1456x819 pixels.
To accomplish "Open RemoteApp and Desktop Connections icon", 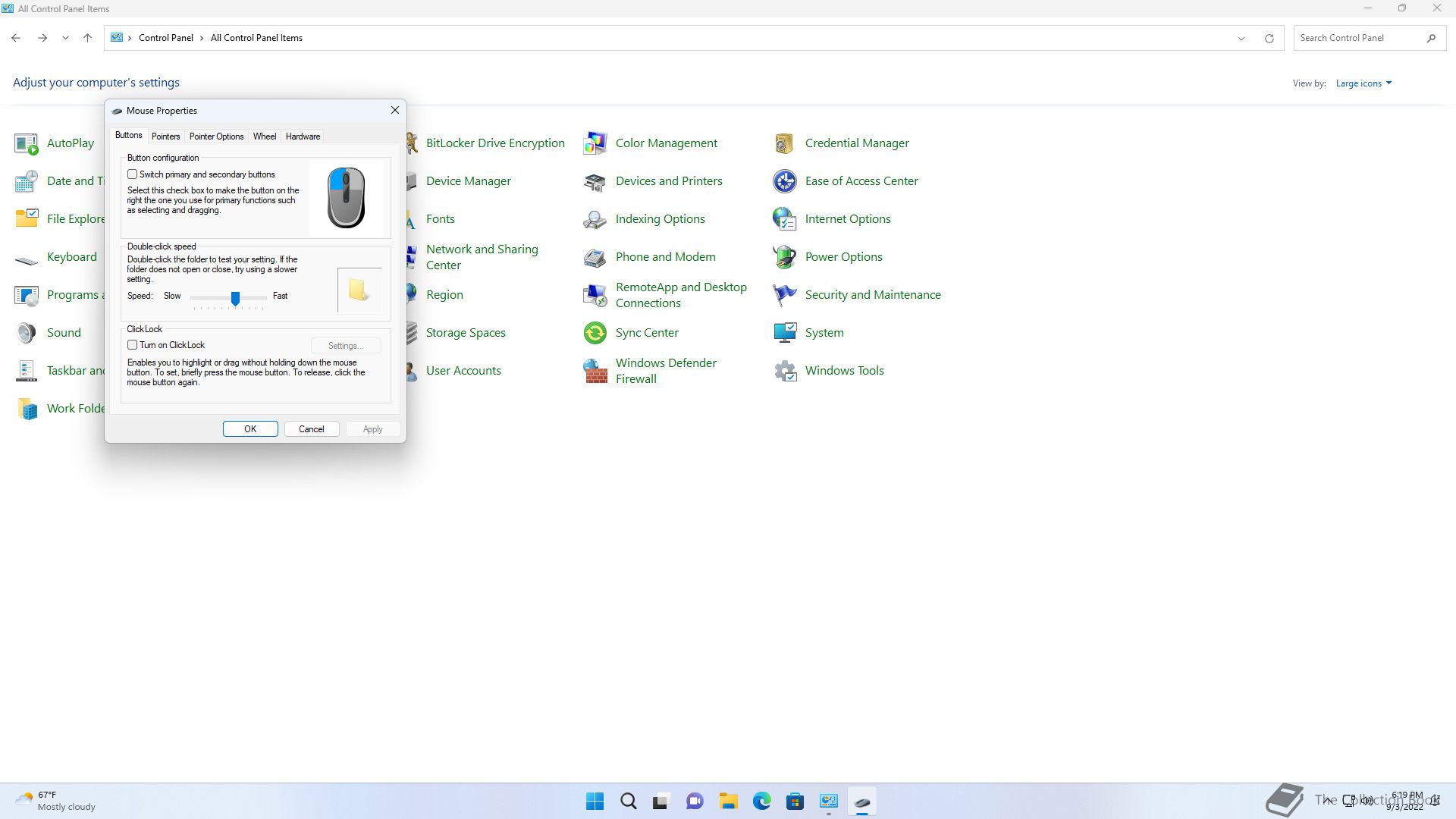I will point(595,295).
